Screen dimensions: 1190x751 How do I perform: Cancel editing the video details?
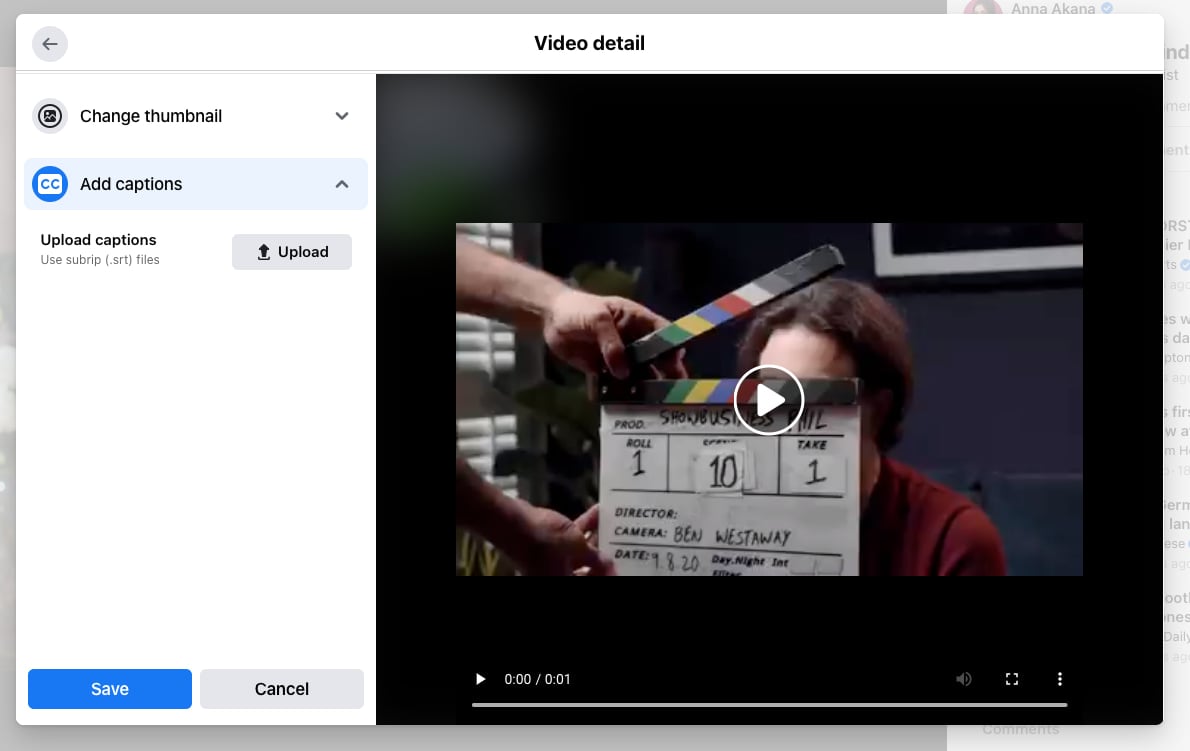[x=281, y=689]
